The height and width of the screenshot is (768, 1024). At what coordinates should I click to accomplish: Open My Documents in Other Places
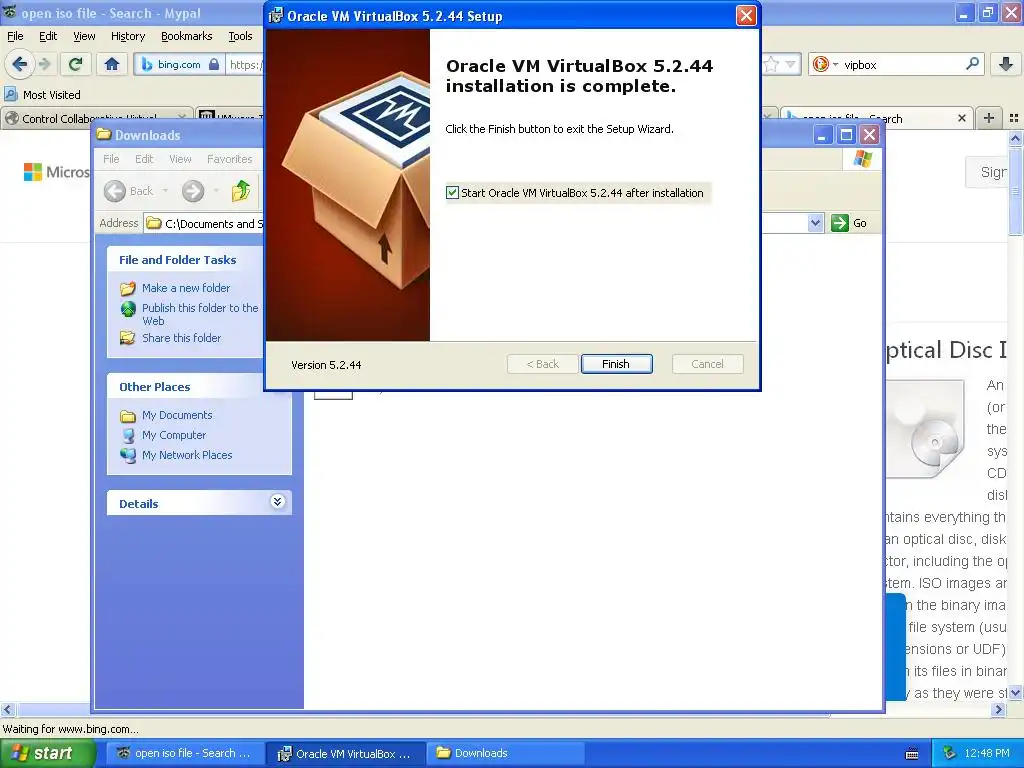pyautogui.click(x=177, y=415)
